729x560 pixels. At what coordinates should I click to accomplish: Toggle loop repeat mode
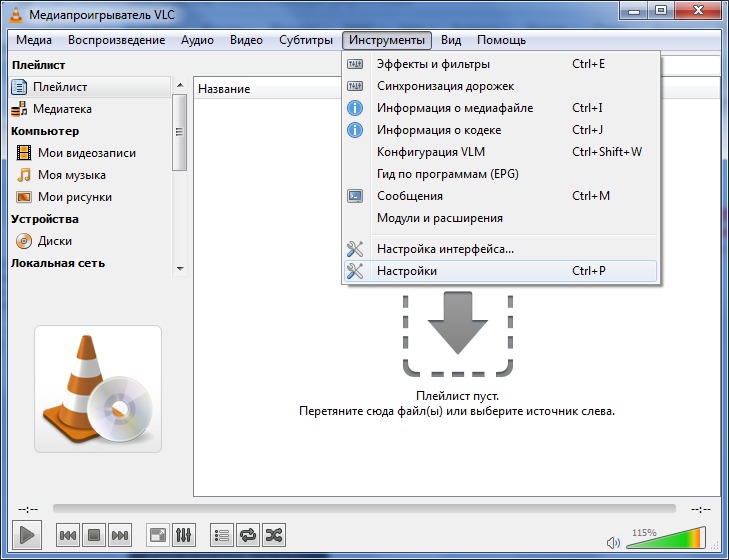pos(248,535)
